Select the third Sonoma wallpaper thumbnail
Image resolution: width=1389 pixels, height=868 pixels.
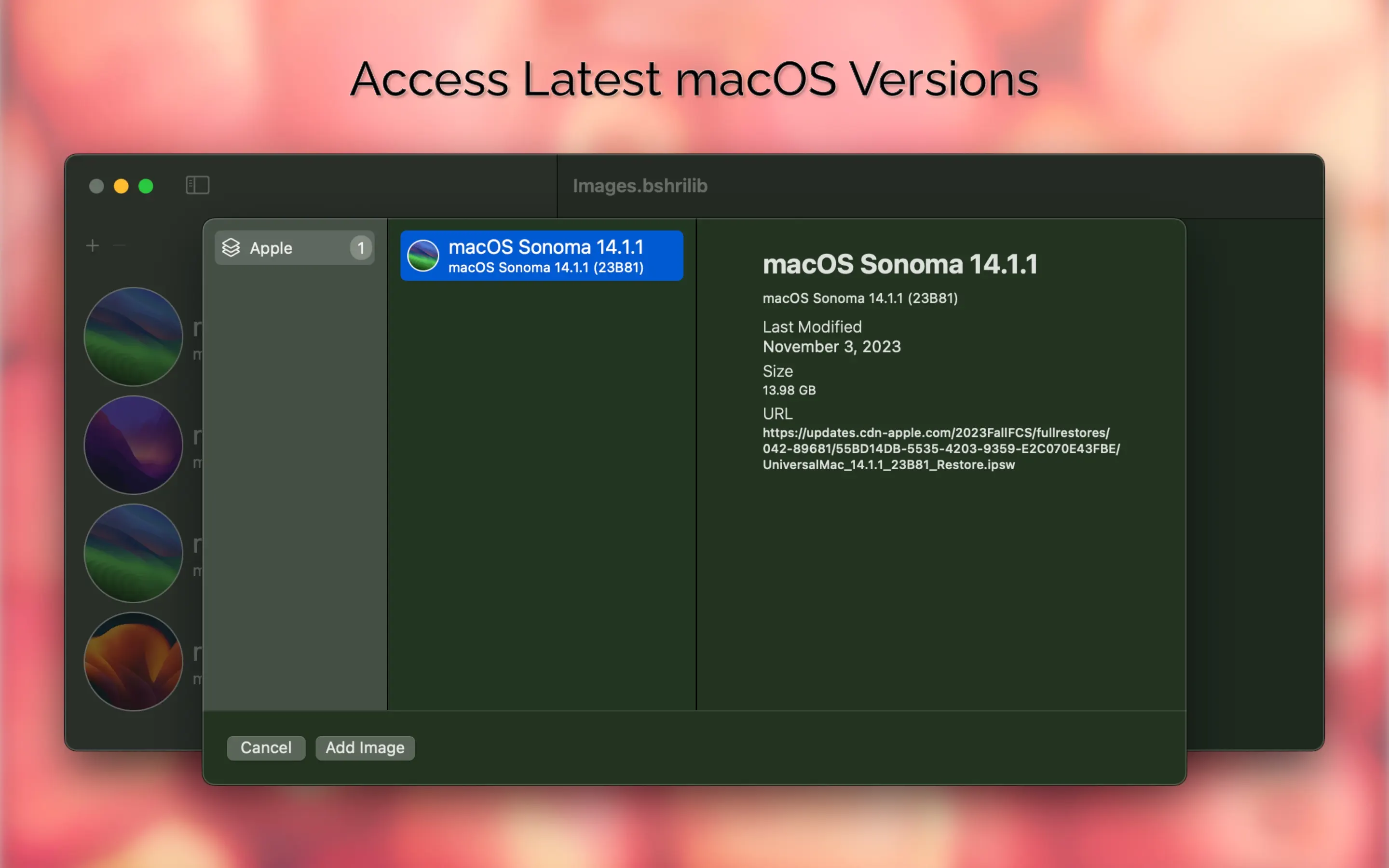(133, 553)
